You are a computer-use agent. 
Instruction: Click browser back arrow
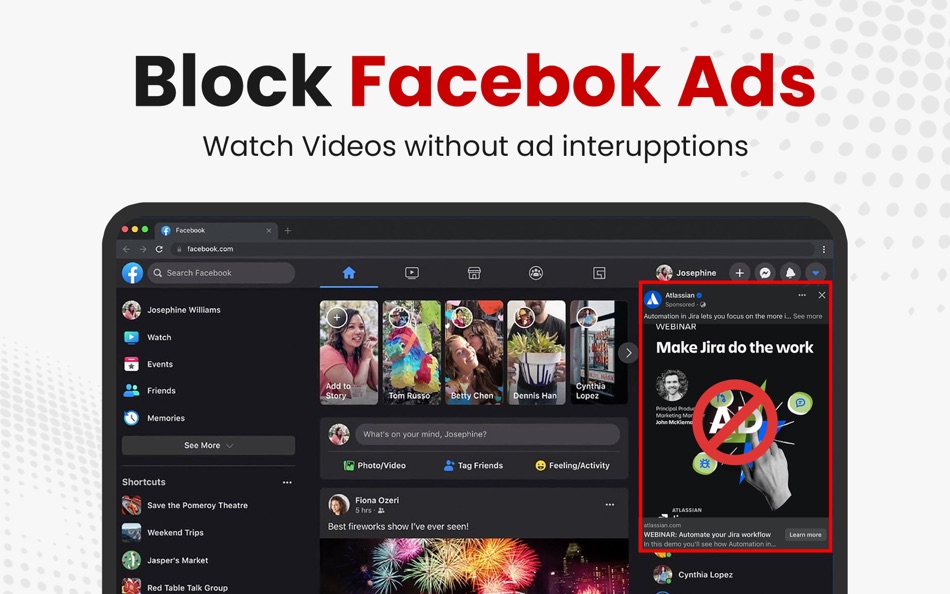[126, 249]
